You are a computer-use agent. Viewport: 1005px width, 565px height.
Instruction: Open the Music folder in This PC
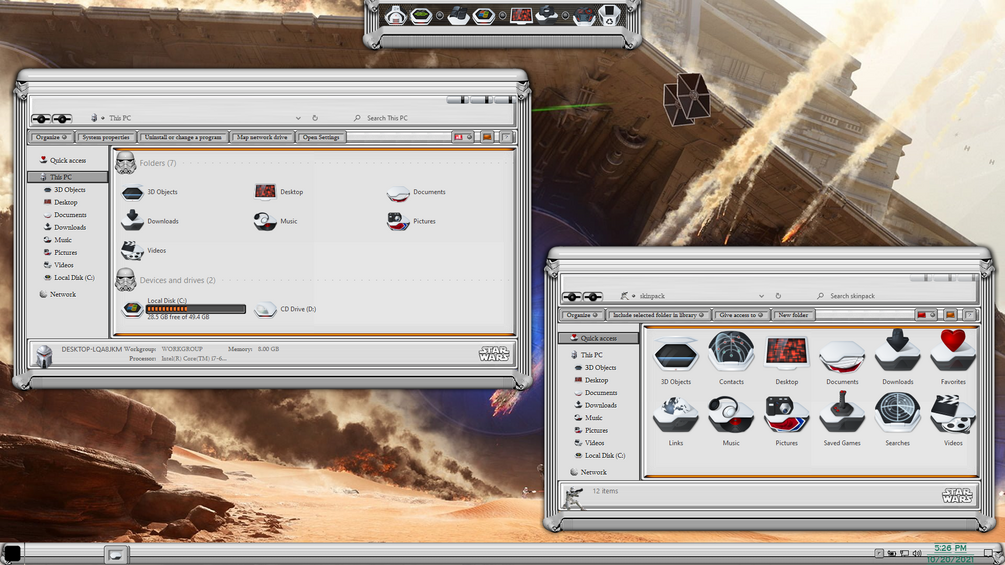(276, 221)
